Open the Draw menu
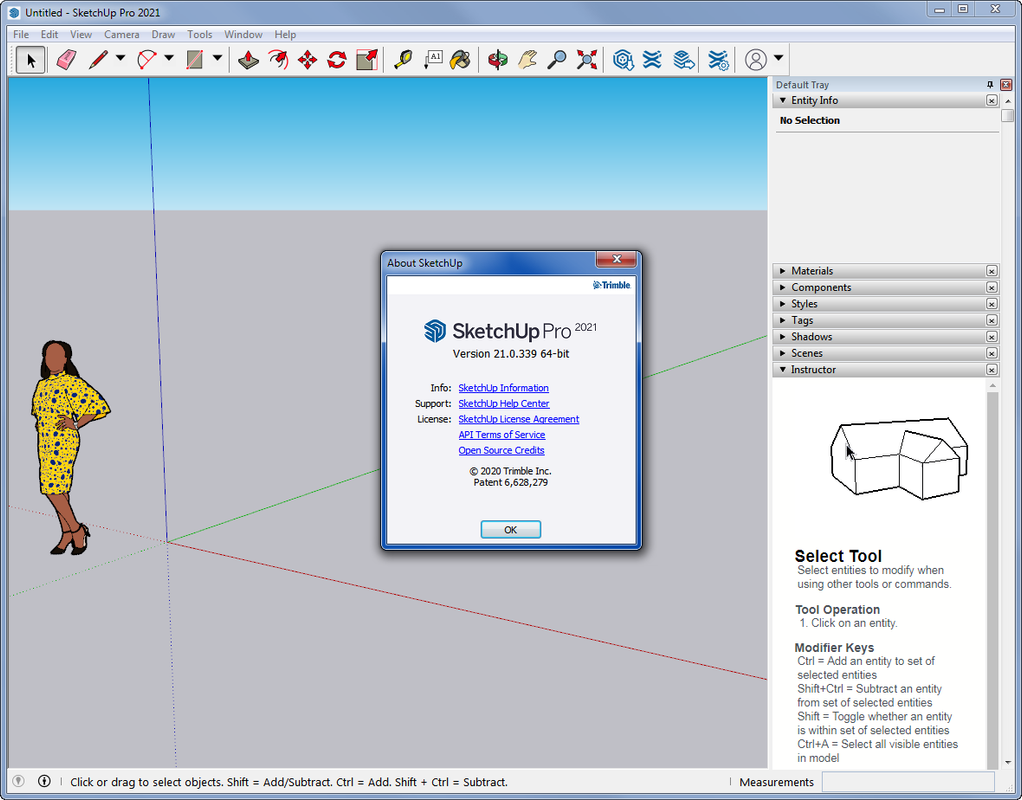Viewport: 1022px width, 800px height. tap(163, 35)
